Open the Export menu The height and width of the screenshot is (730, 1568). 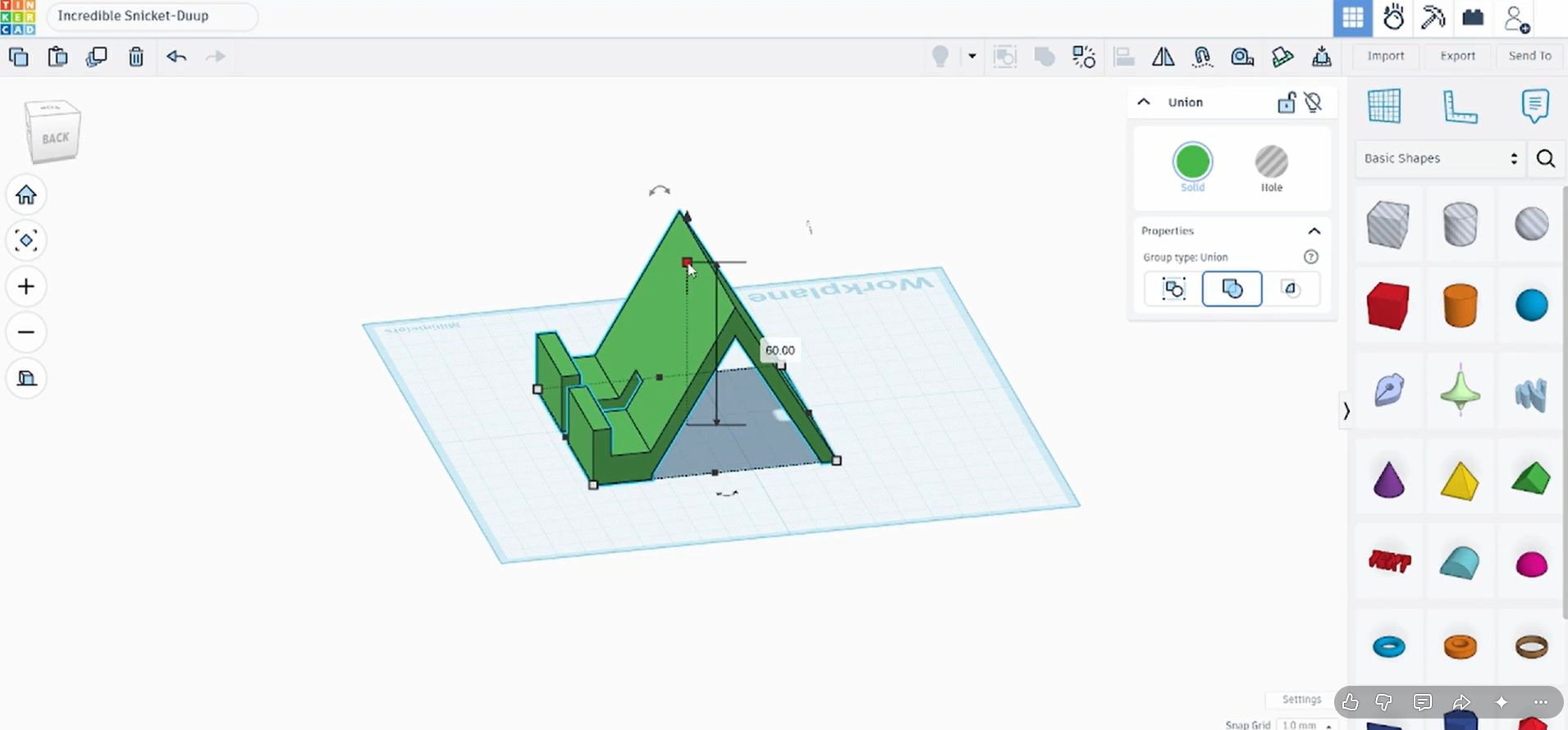pos(1457,56)
